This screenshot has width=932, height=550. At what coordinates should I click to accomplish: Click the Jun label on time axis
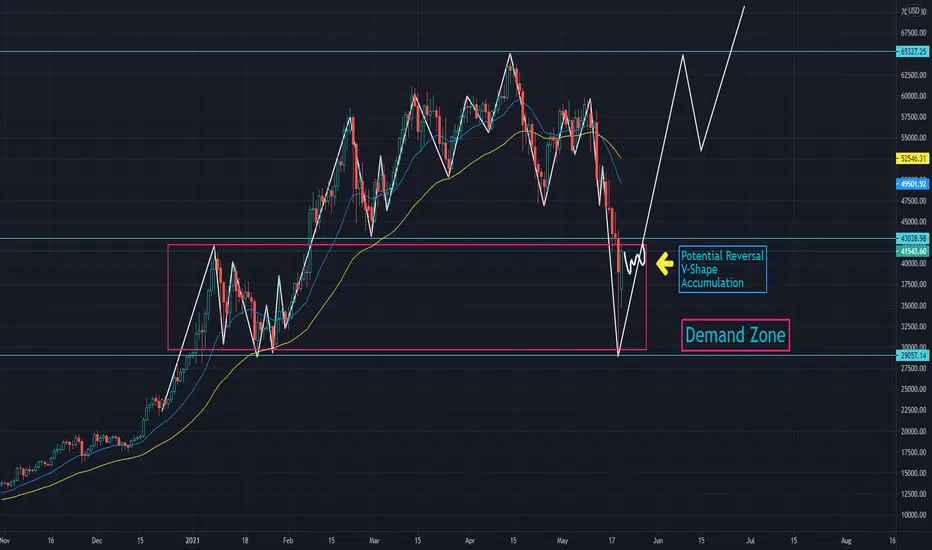658,540
